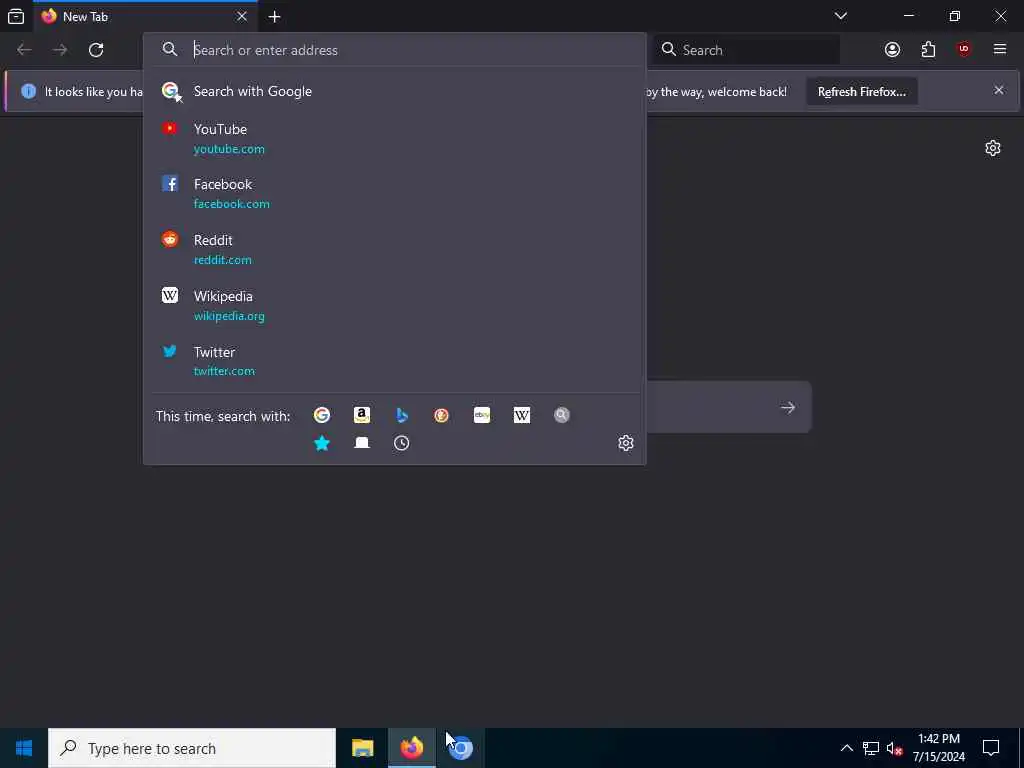Screen dimensions: 1024x768
Task: Select the New Tab tab
Action: (146, 16)
